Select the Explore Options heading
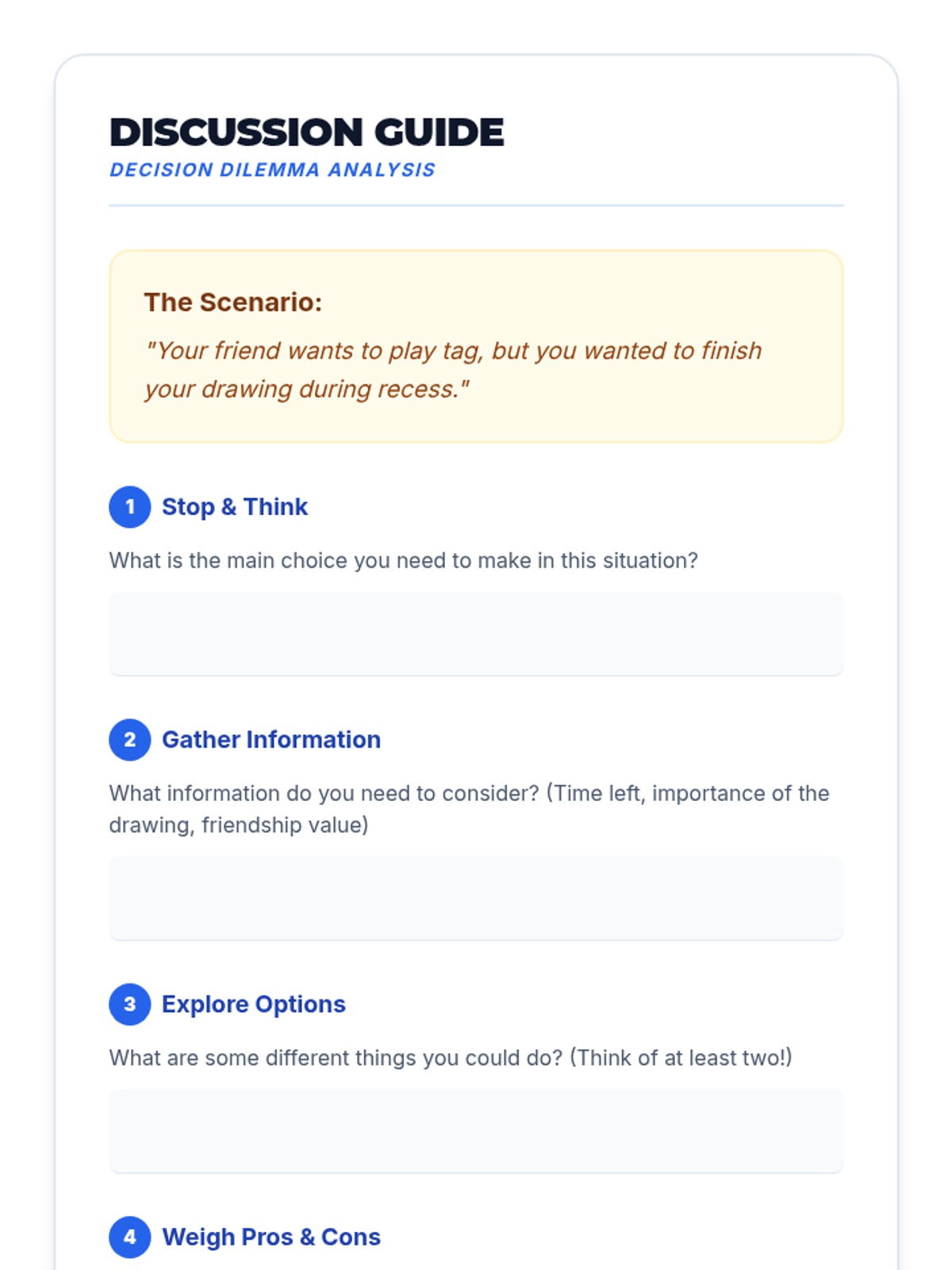952x1270 pixels. (254, 1004)
